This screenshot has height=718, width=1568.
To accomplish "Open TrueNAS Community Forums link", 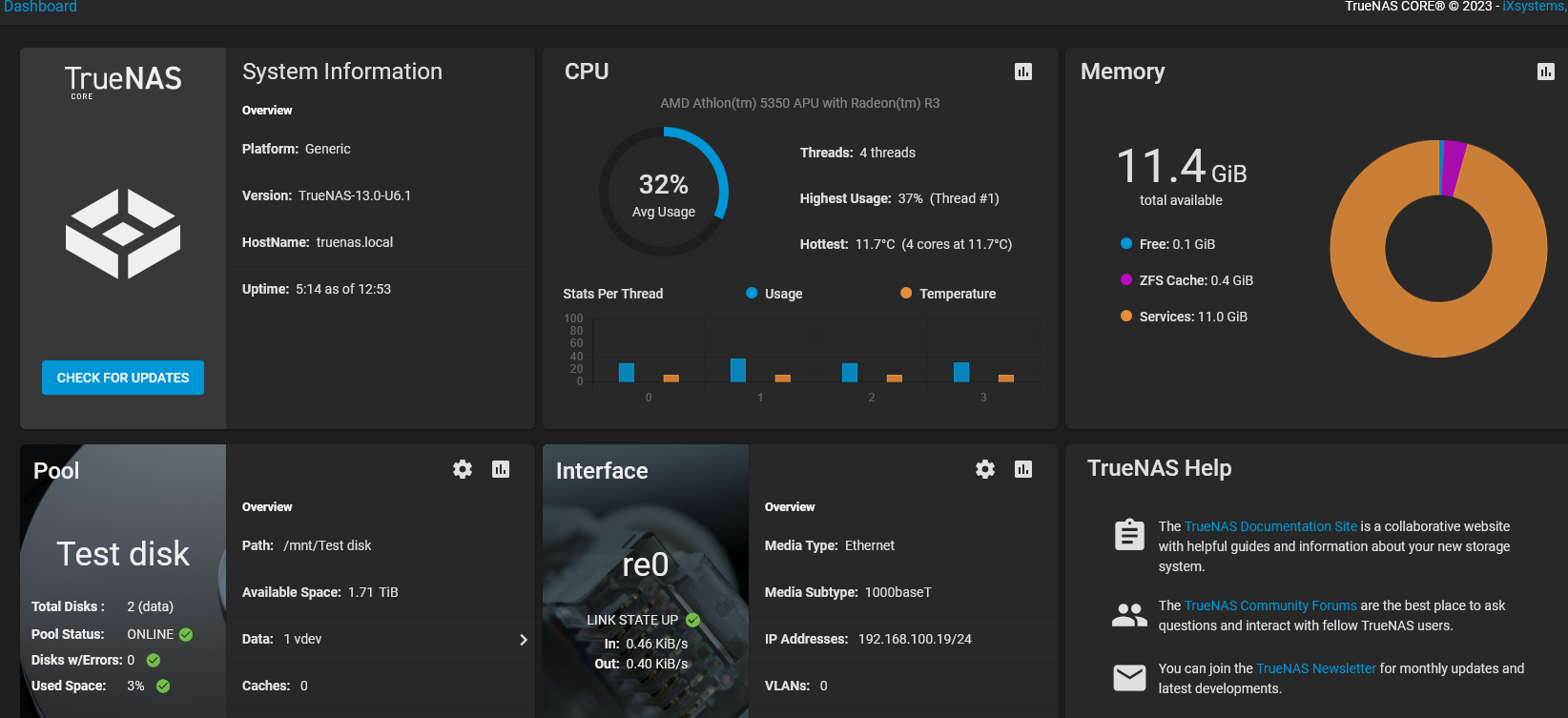I will click(x=1270, y=605).
